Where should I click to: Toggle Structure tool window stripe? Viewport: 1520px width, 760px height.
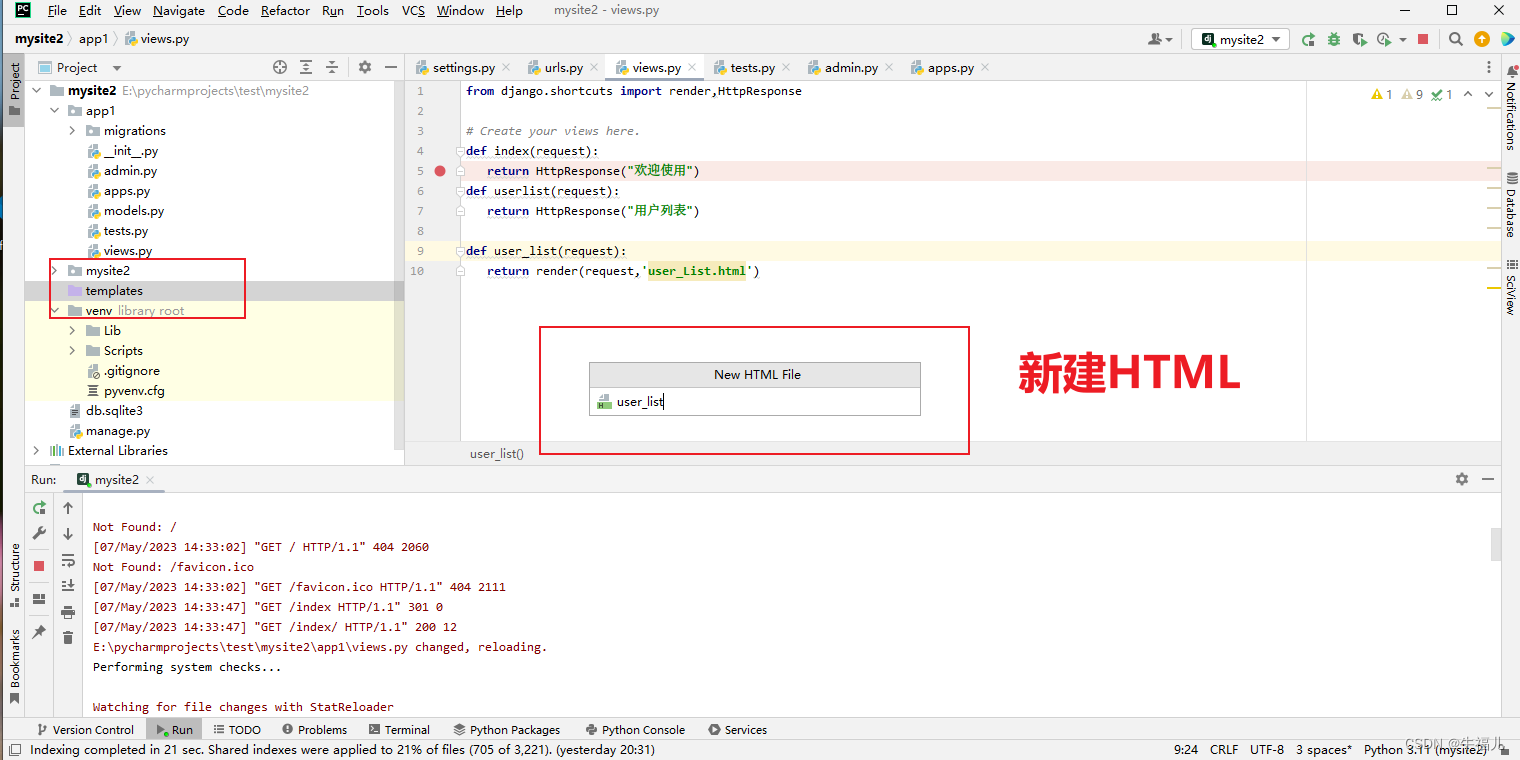[14, 574]
